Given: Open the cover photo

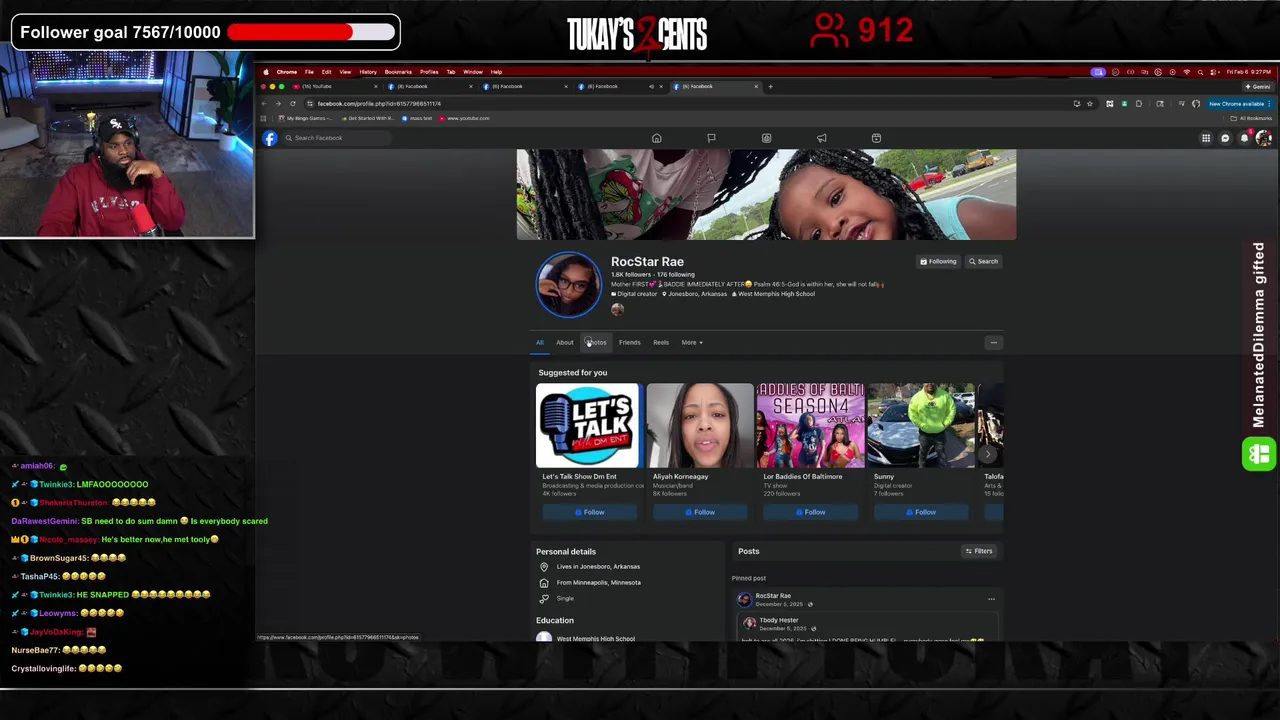Looking at the screenshot, I should 766,195.
